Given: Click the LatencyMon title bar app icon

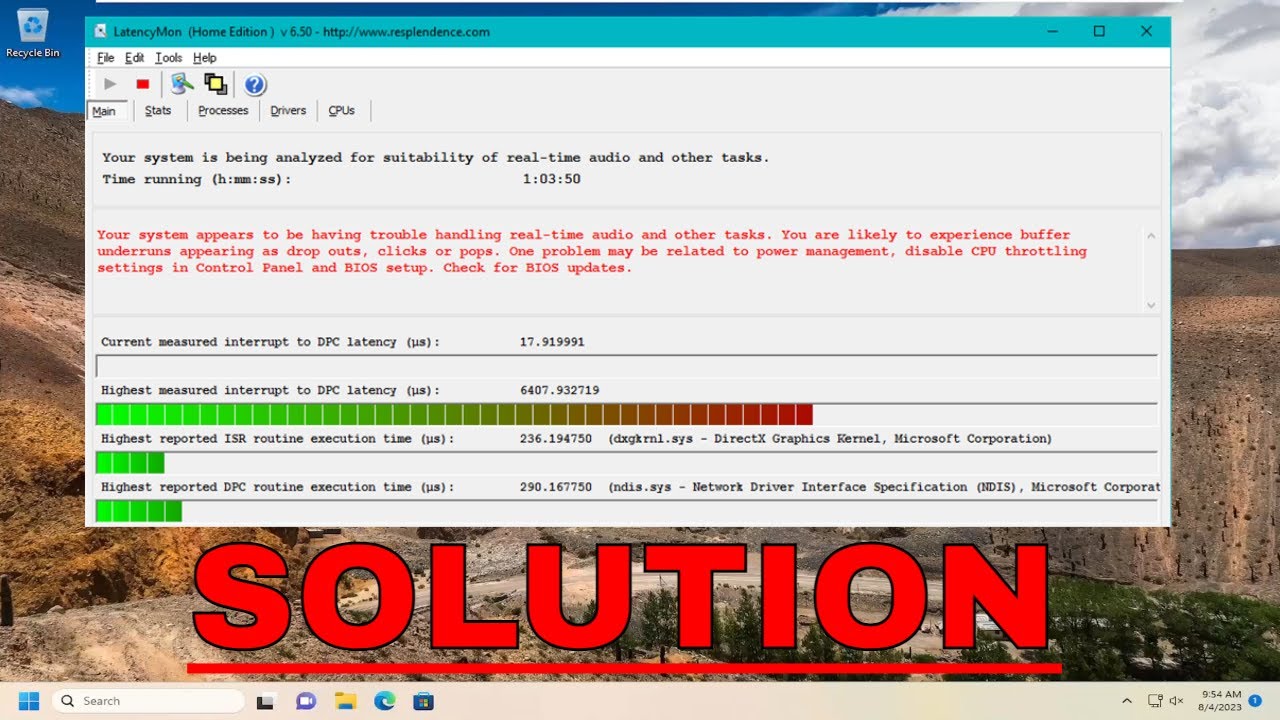Looking at the screenshot, I should pyautogui.click(x=100, y=31).
